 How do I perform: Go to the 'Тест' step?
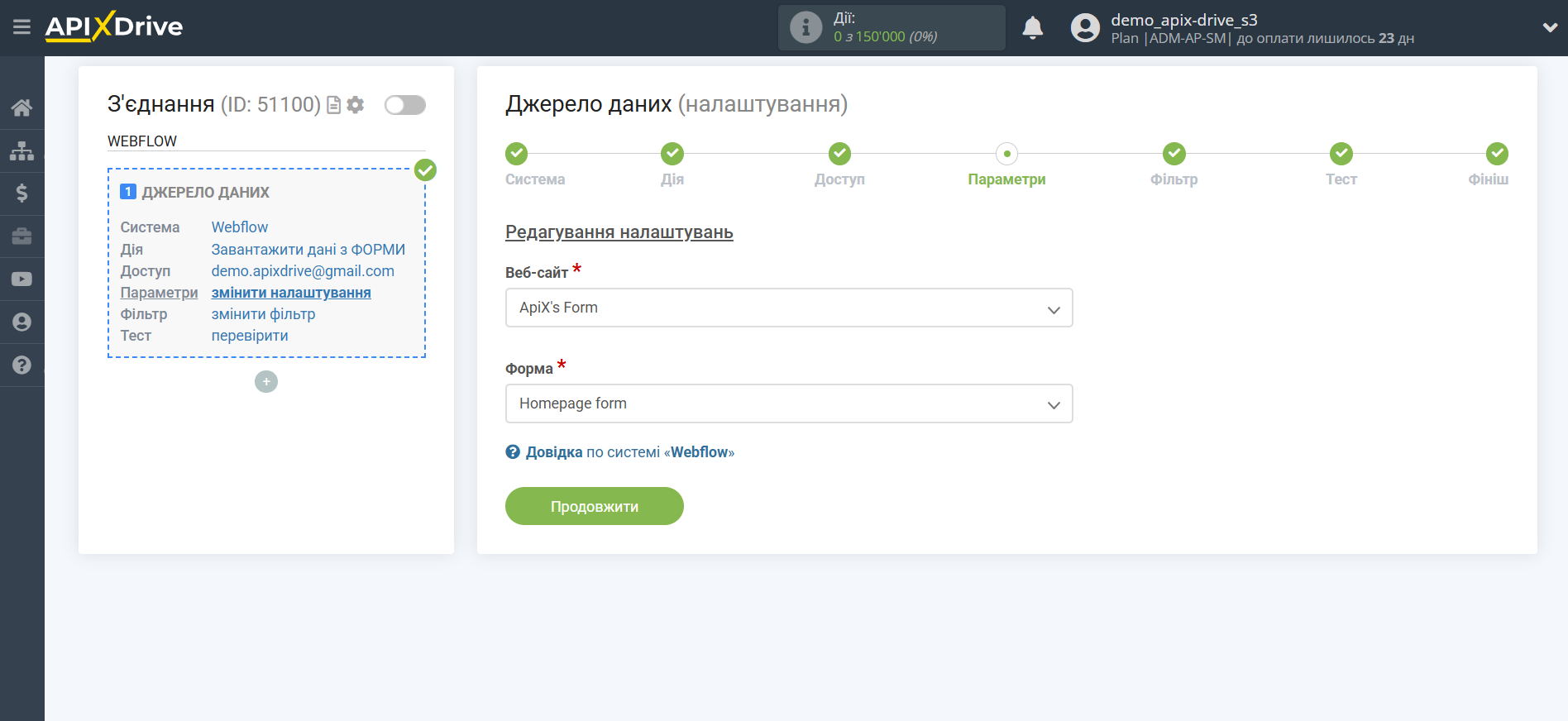tap(1341, 154)
